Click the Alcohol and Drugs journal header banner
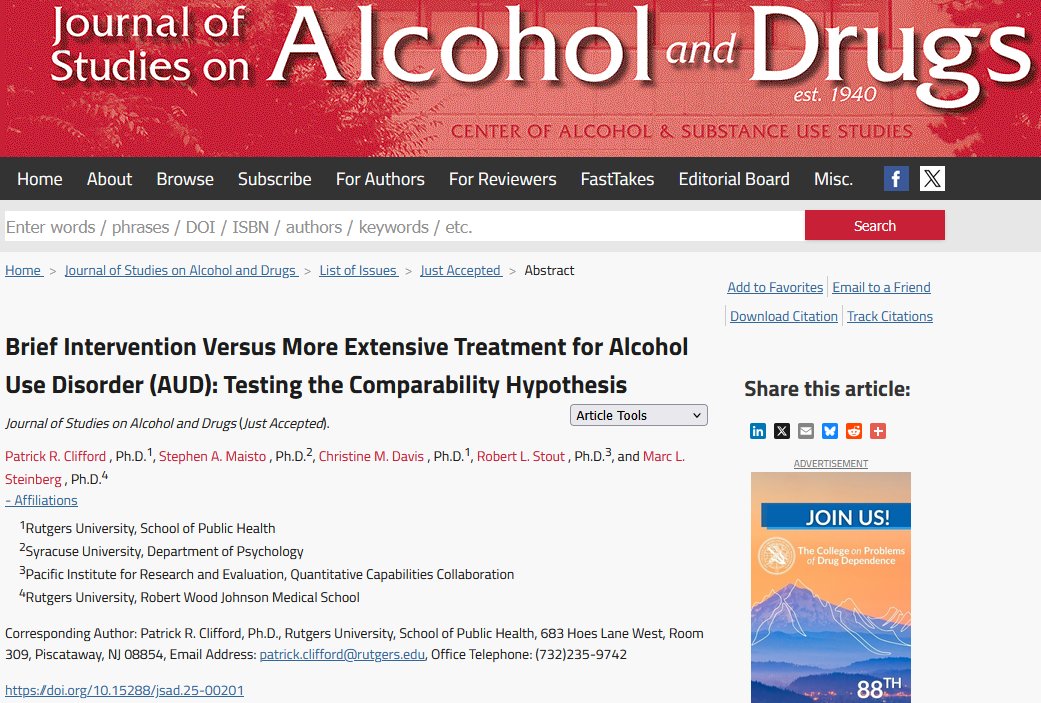This screenshot has height=703, width=1041. coord(520,78)
